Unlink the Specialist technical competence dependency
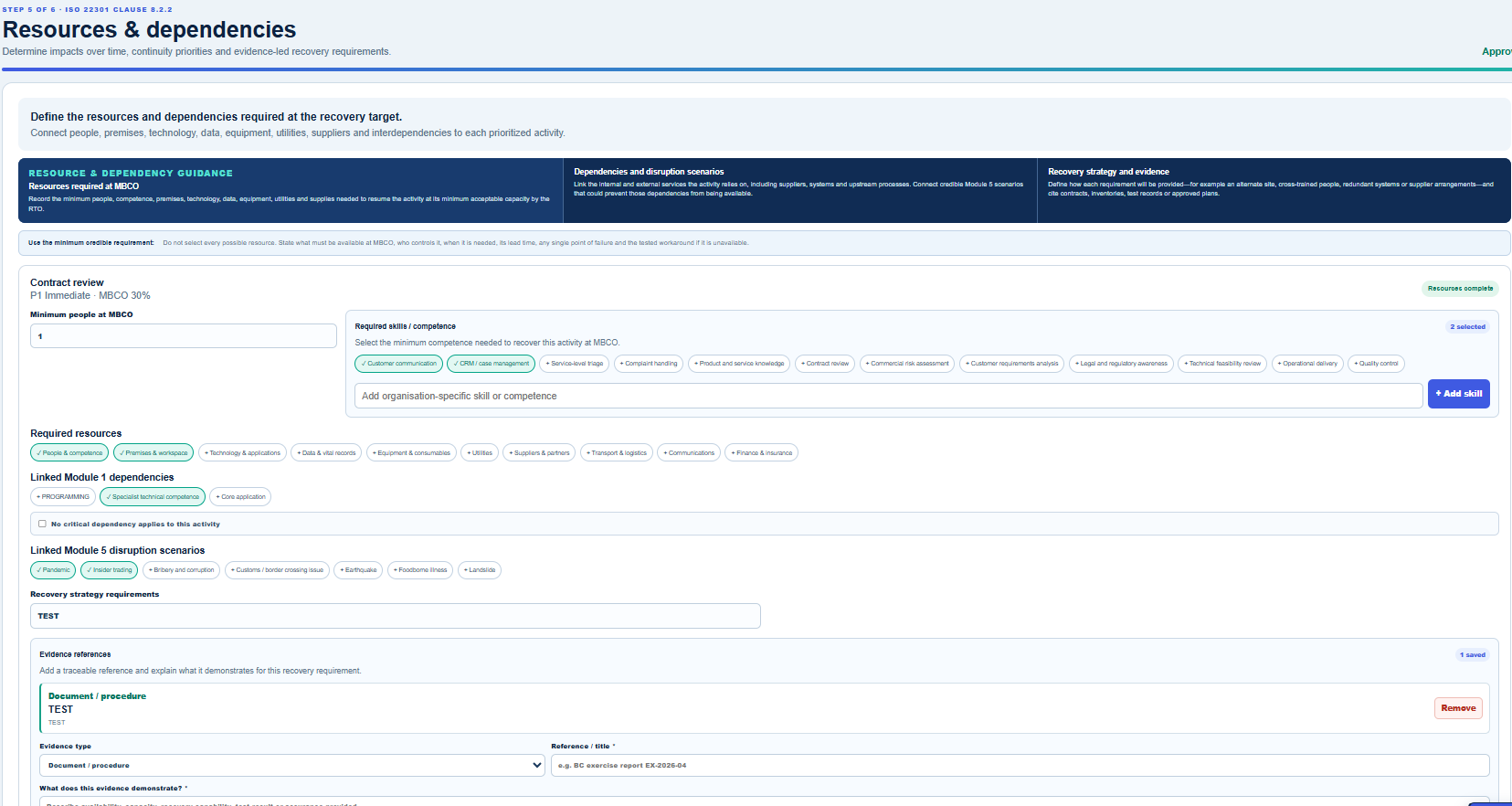 (x=153, y=497)
